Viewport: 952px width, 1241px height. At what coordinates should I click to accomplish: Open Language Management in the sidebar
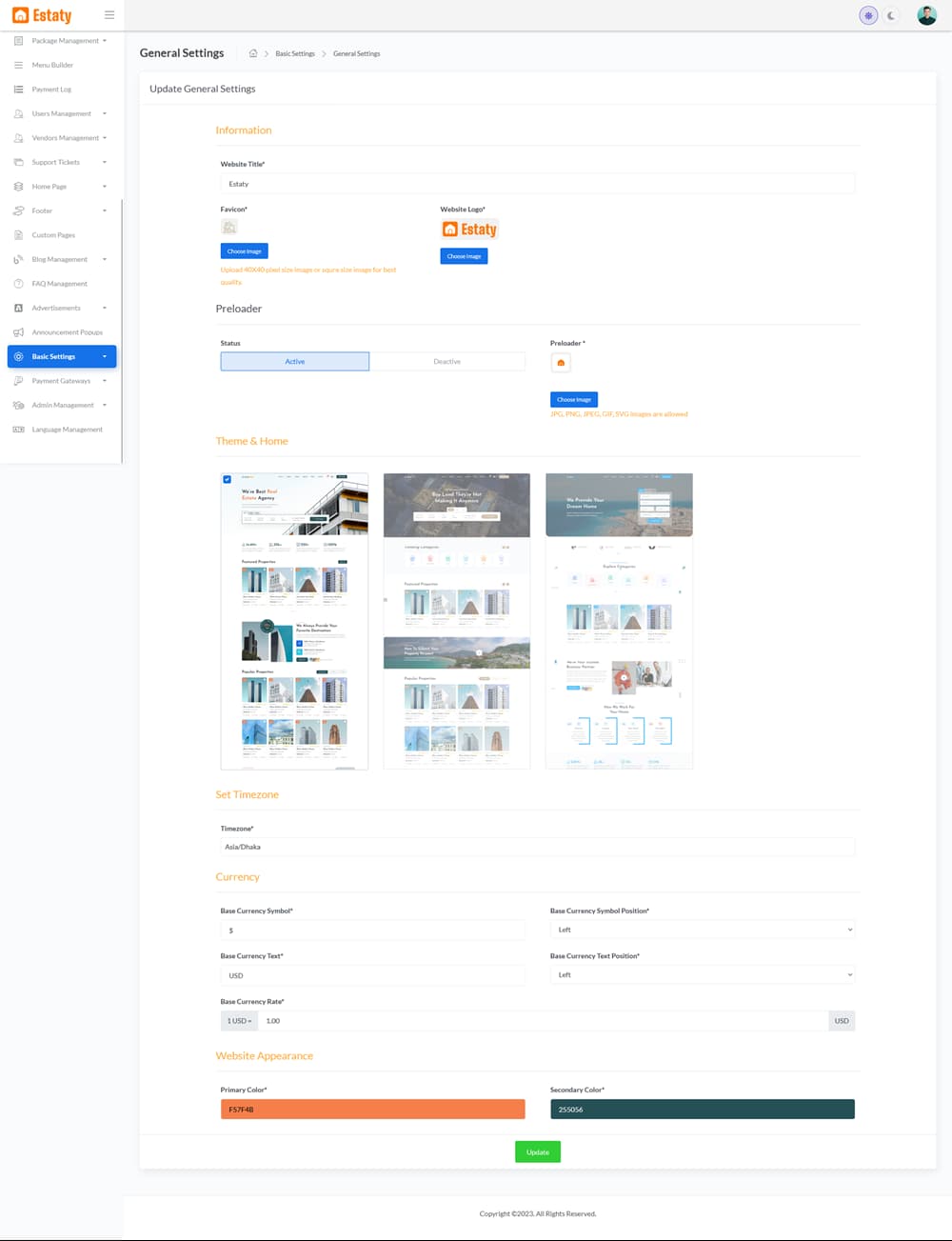(68, 430)
